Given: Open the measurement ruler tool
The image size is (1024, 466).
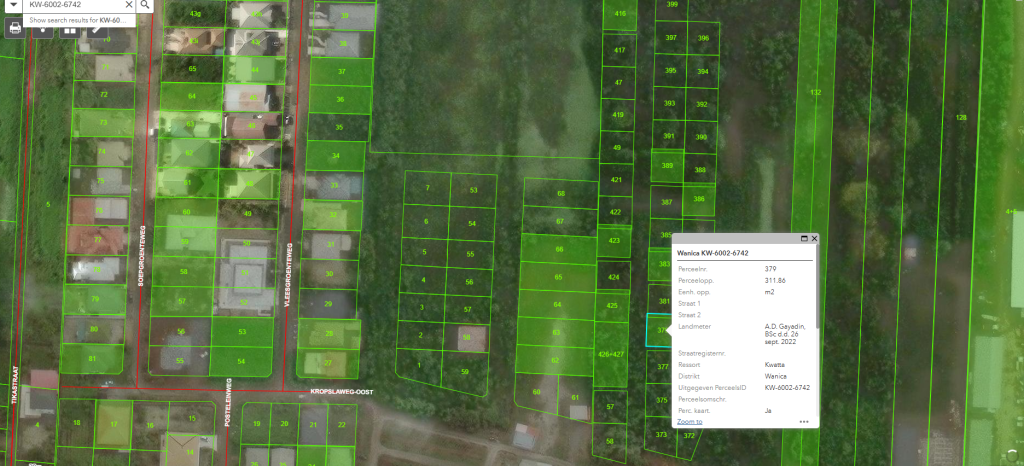Looking at the screenshot, I should pos(97,28).
